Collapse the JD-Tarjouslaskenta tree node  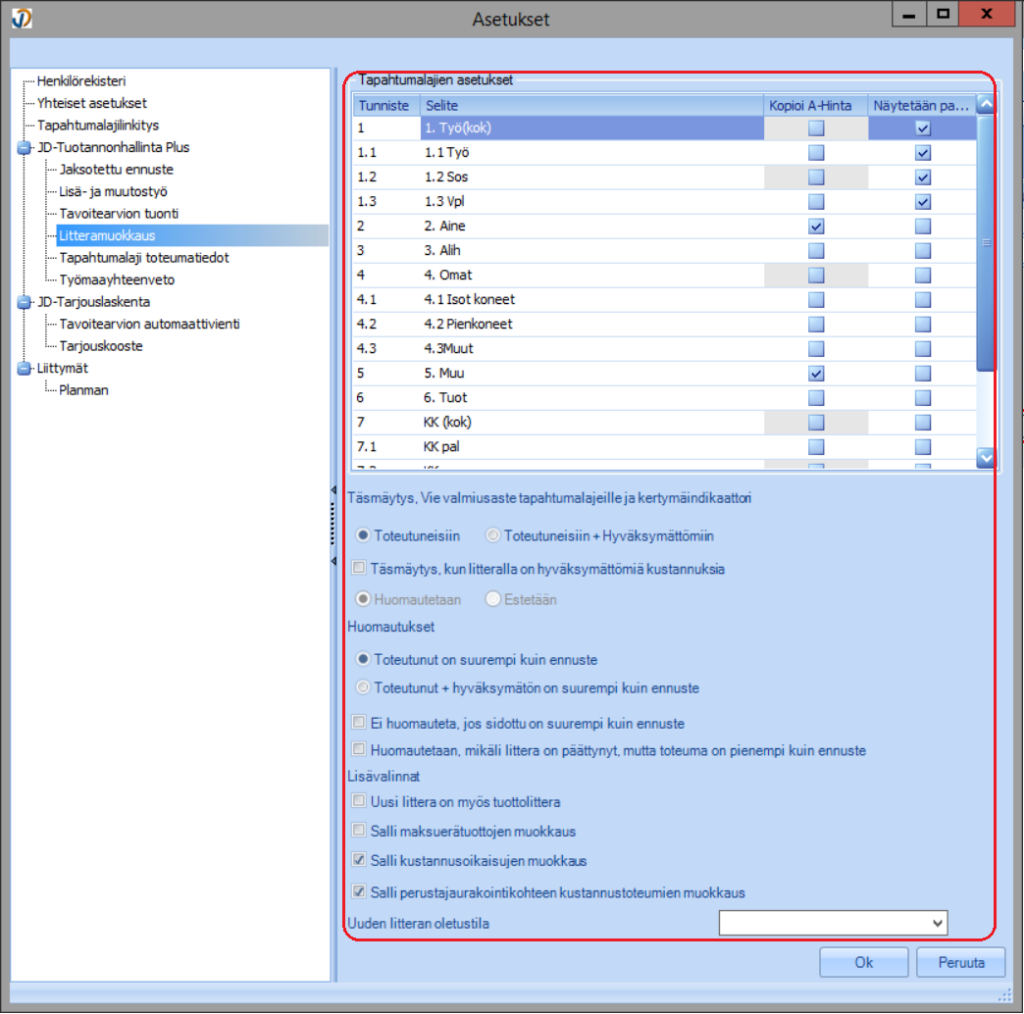(x=23, y=302)
